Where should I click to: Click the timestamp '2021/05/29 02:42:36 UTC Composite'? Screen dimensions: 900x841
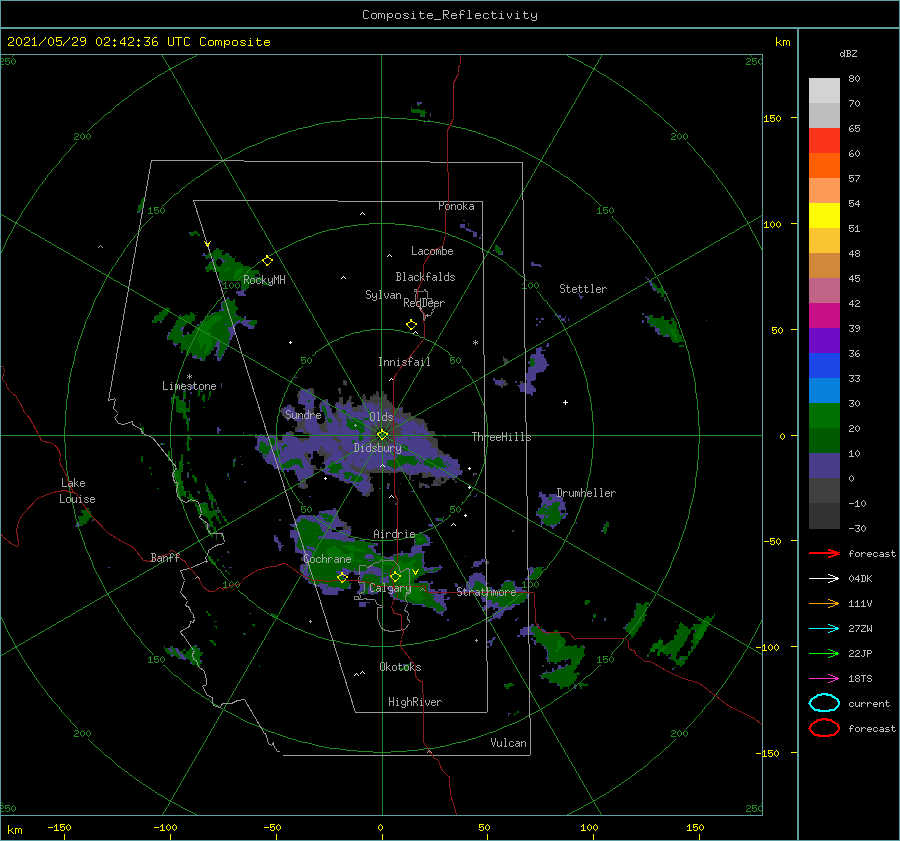[x=139, y=42]
